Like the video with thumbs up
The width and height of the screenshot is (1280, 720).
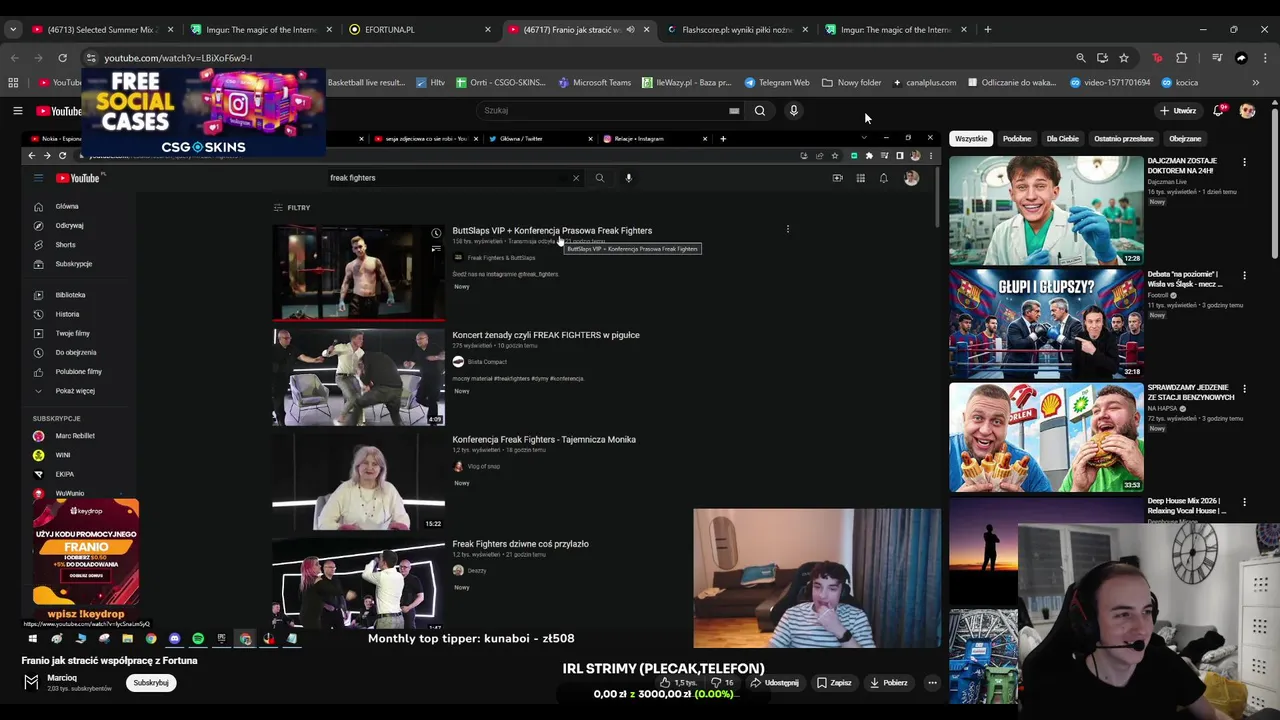[678, 683]
